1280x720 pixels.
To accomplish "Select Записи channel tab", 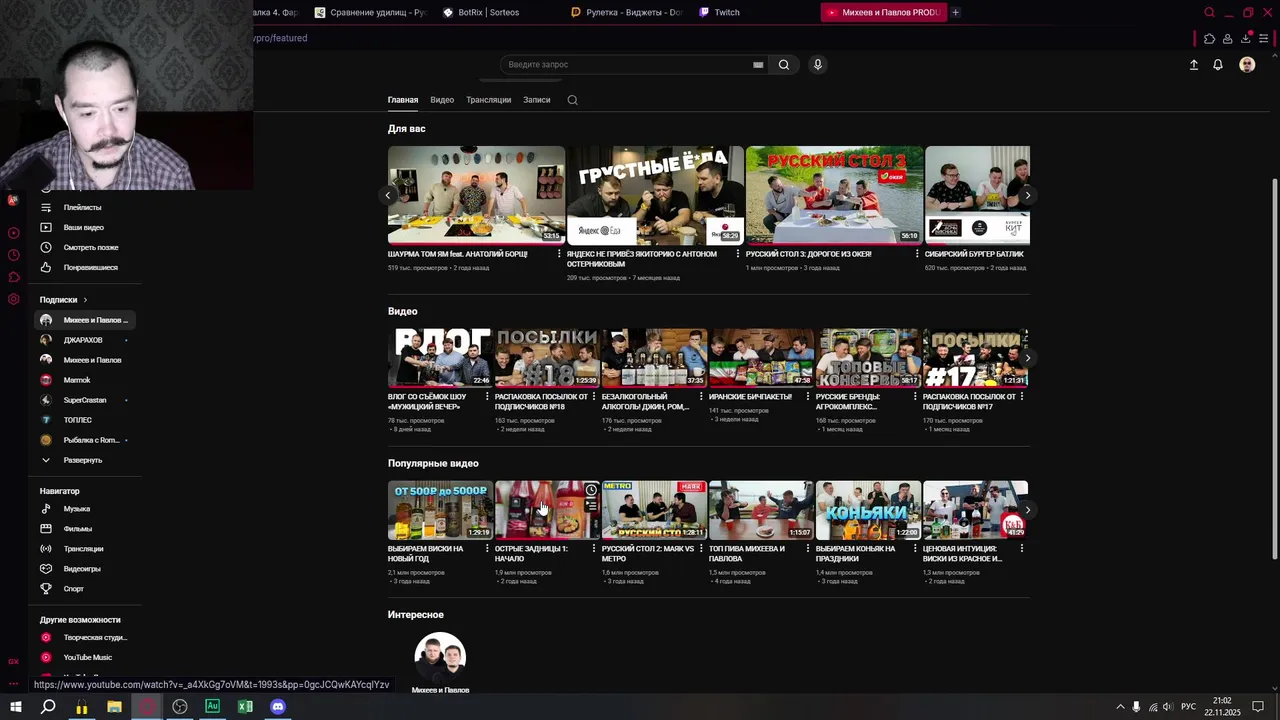I will [x=537, y=100].
